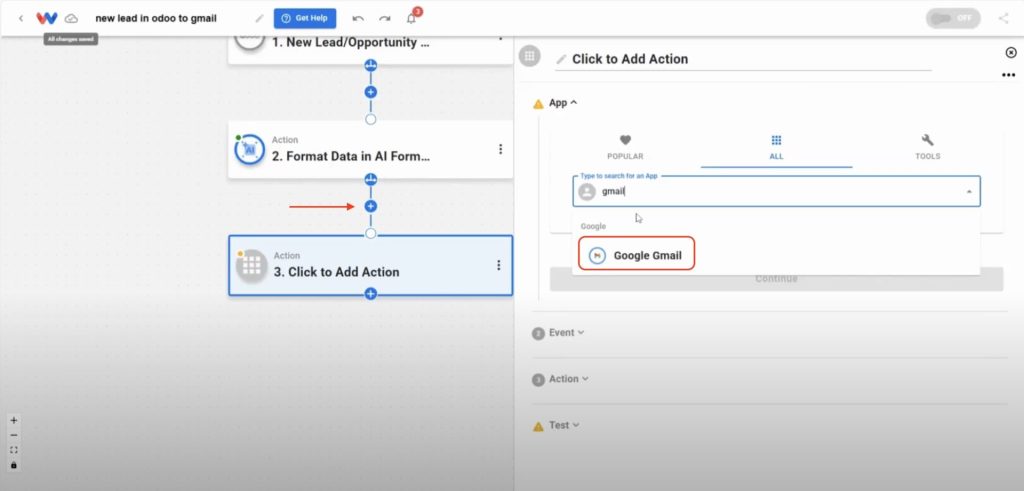
Task: Select step 3 Click to Add Action
Action: click(370, 265)
